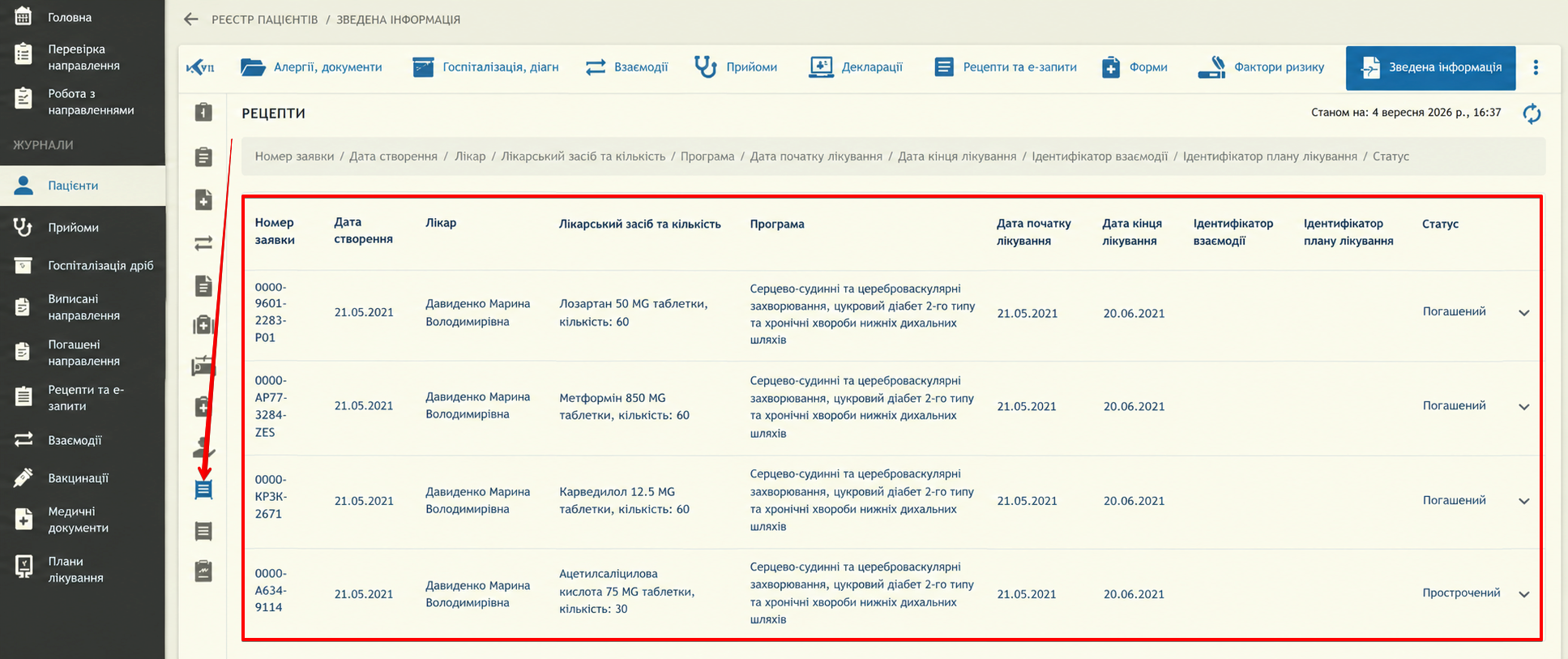Select the highlighted blue recipes icon in the vertical strip
The width and height of the screenshot is (1568, 659).
point(203,490)
